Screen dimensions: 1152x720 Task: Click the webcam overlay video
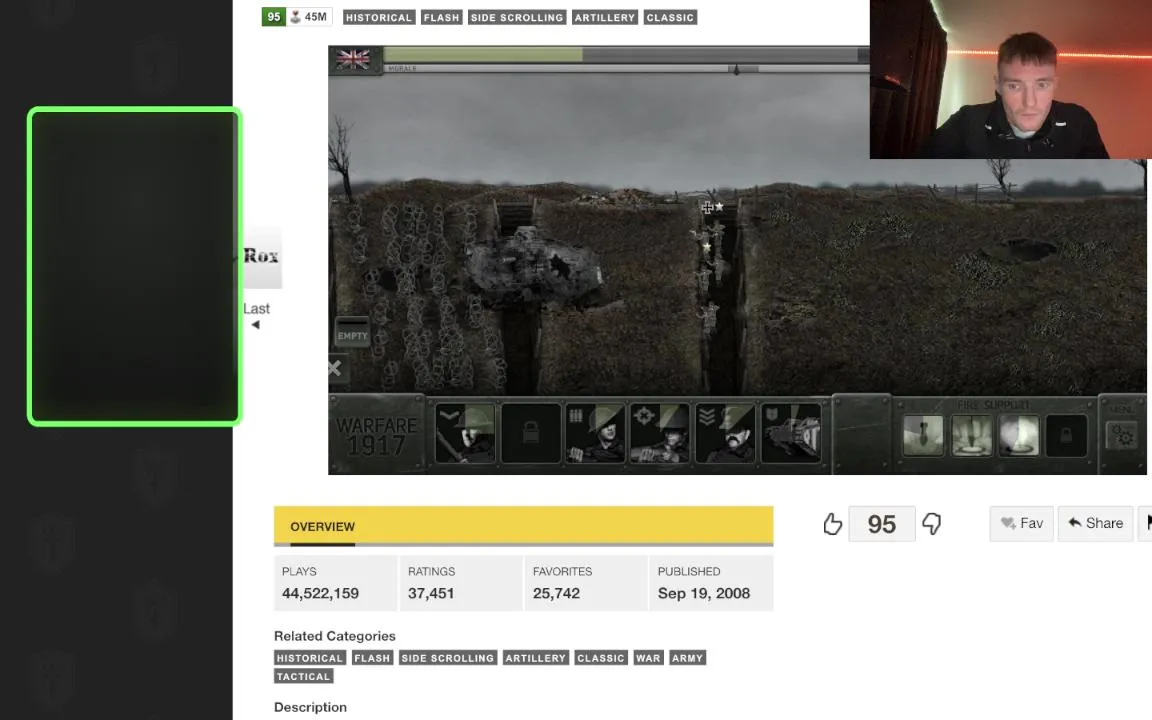1011,79
